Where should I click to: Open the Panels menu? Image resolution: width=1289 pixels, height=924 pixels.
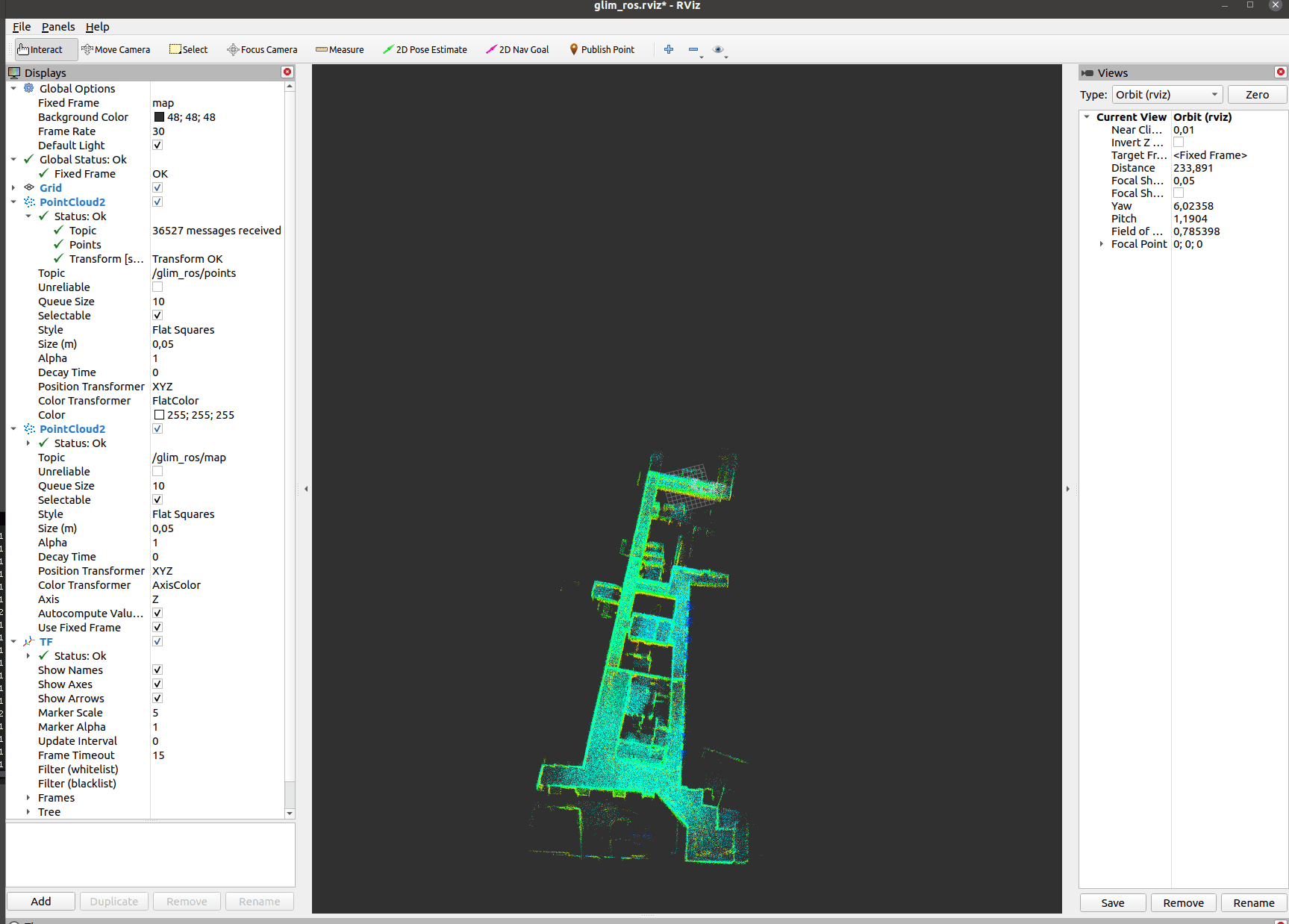[58, 27]
